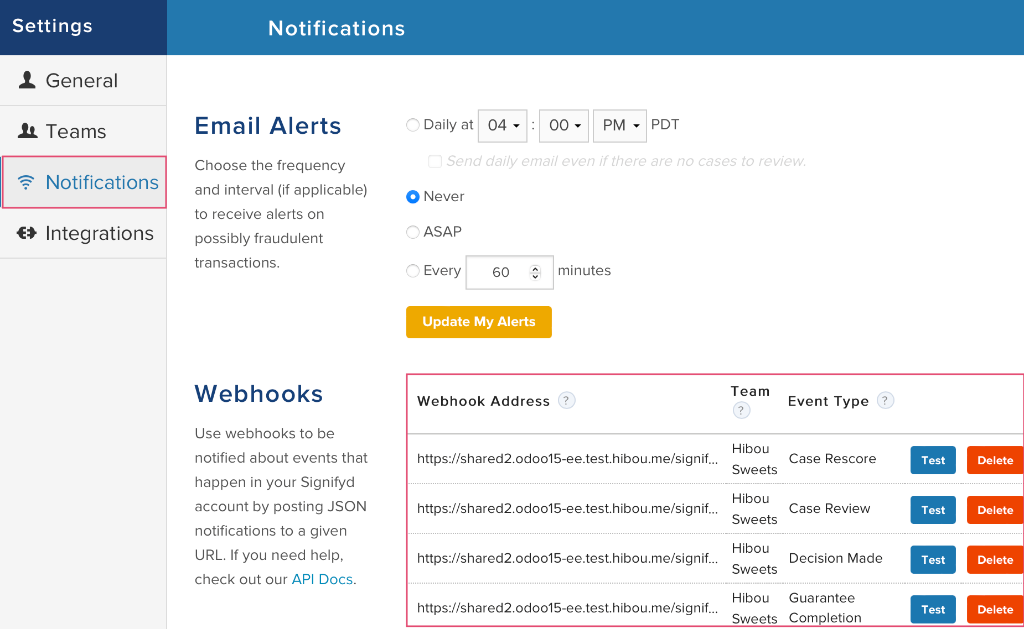Test the Guarantee Completion webhook

coord(933,609)
